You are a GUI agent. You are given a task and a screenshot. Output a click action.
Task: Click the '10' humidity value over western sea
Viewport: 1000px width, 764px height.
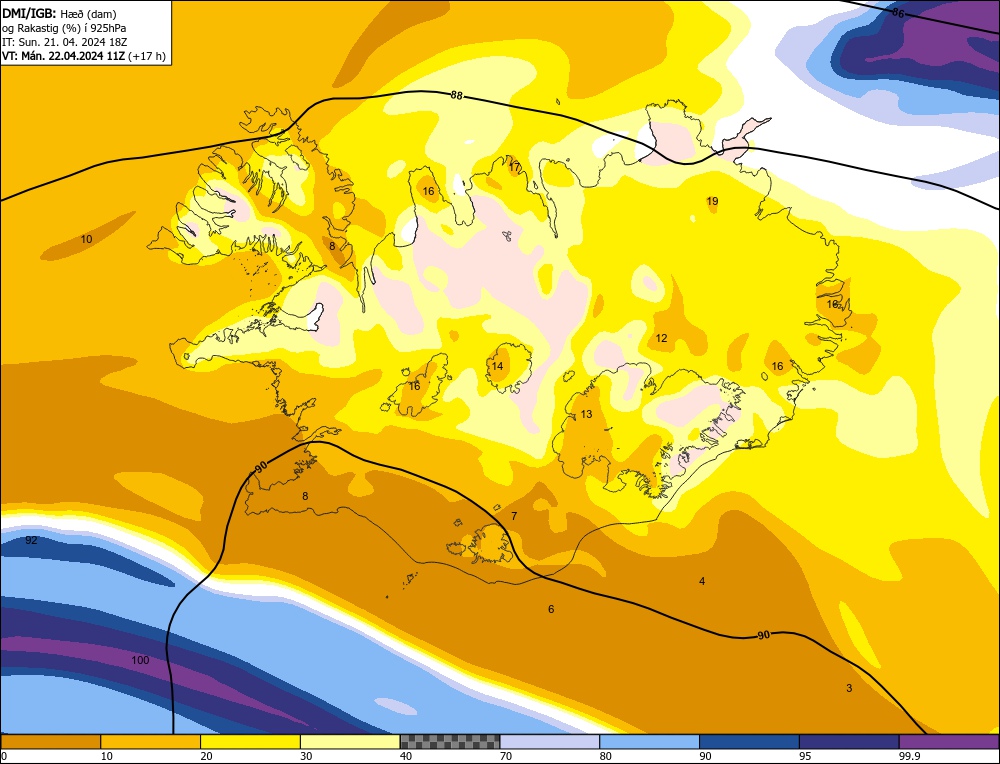[x=86, y=239]
